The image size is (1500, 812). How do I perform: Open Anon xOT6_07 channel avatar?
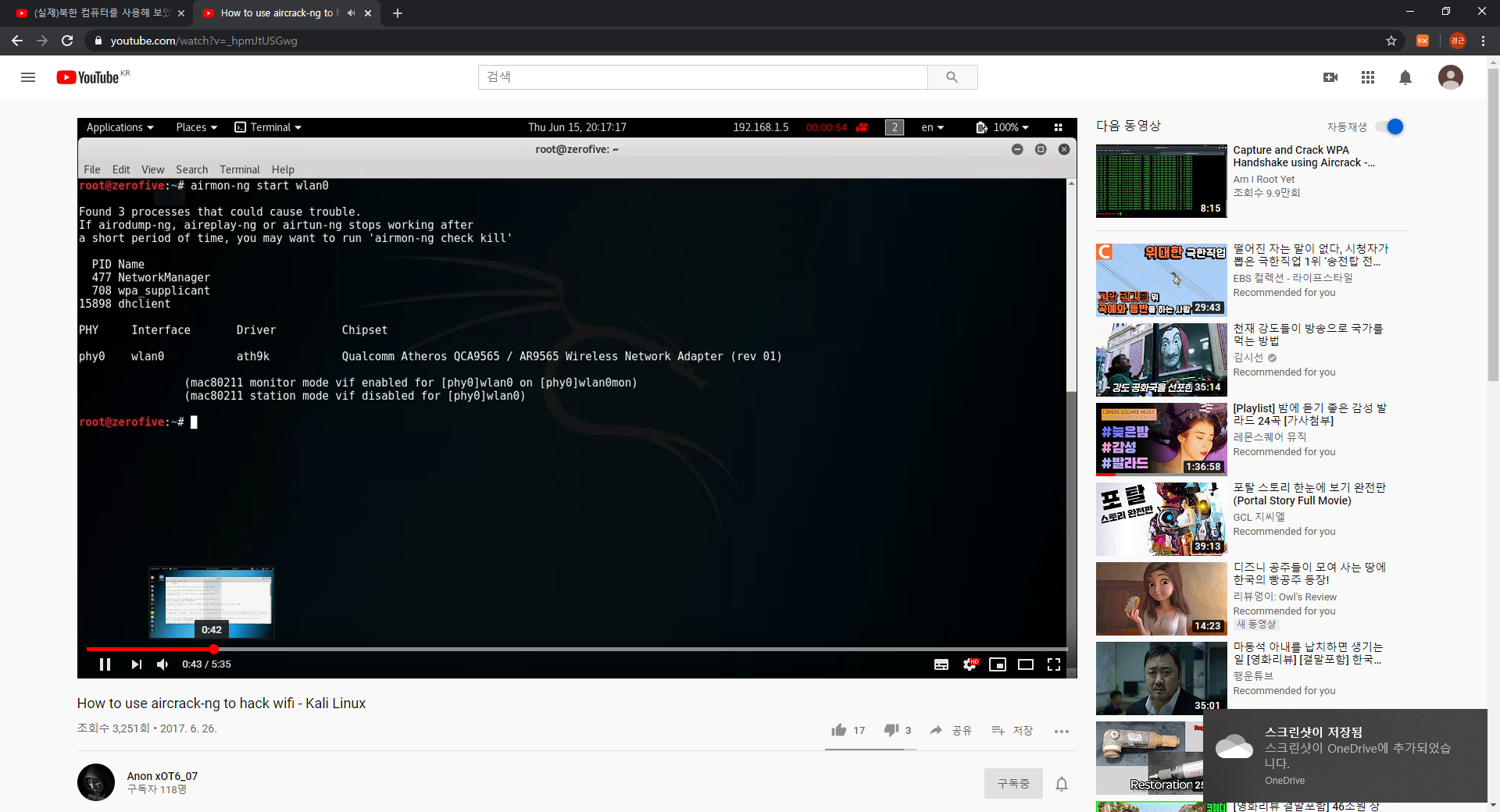pyautogui.click(x=96, y=782)
